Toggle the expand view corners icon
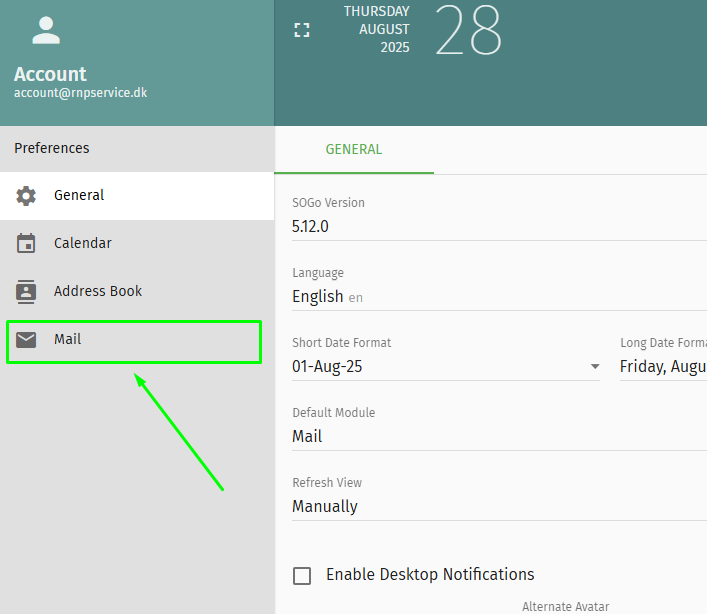This screenshot has width=707, height=614. point(302,30)
